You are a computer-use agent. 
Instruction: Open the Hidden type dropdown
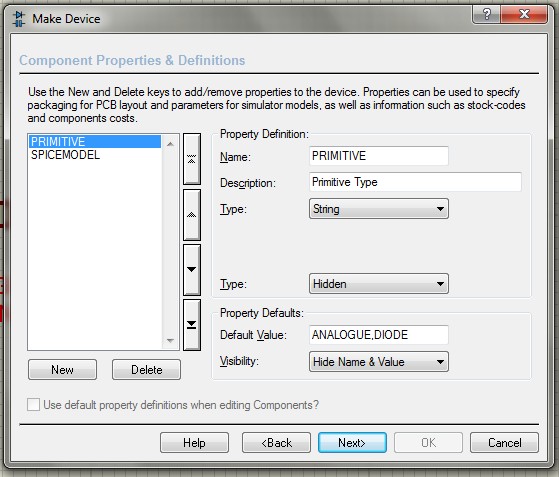379,284
